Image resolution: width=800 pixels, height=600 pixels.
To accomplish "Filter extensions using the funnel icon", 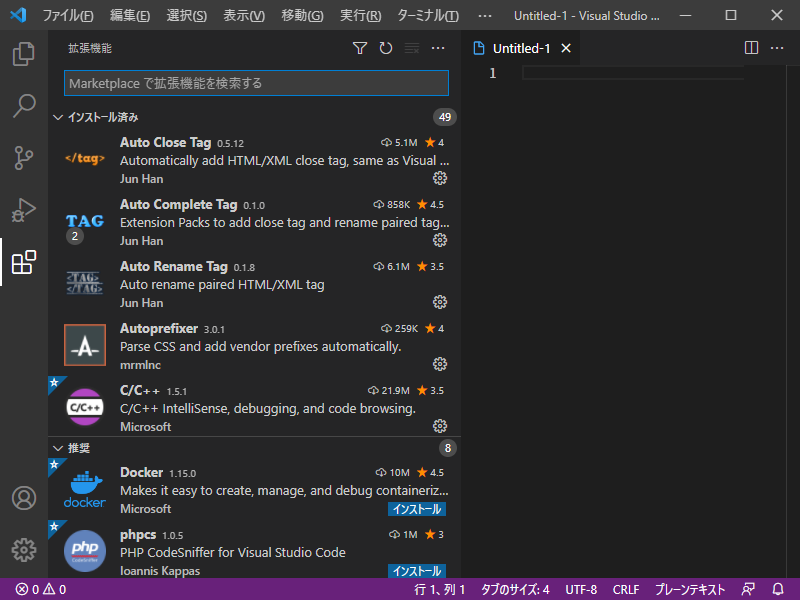I will coord(360,48).
